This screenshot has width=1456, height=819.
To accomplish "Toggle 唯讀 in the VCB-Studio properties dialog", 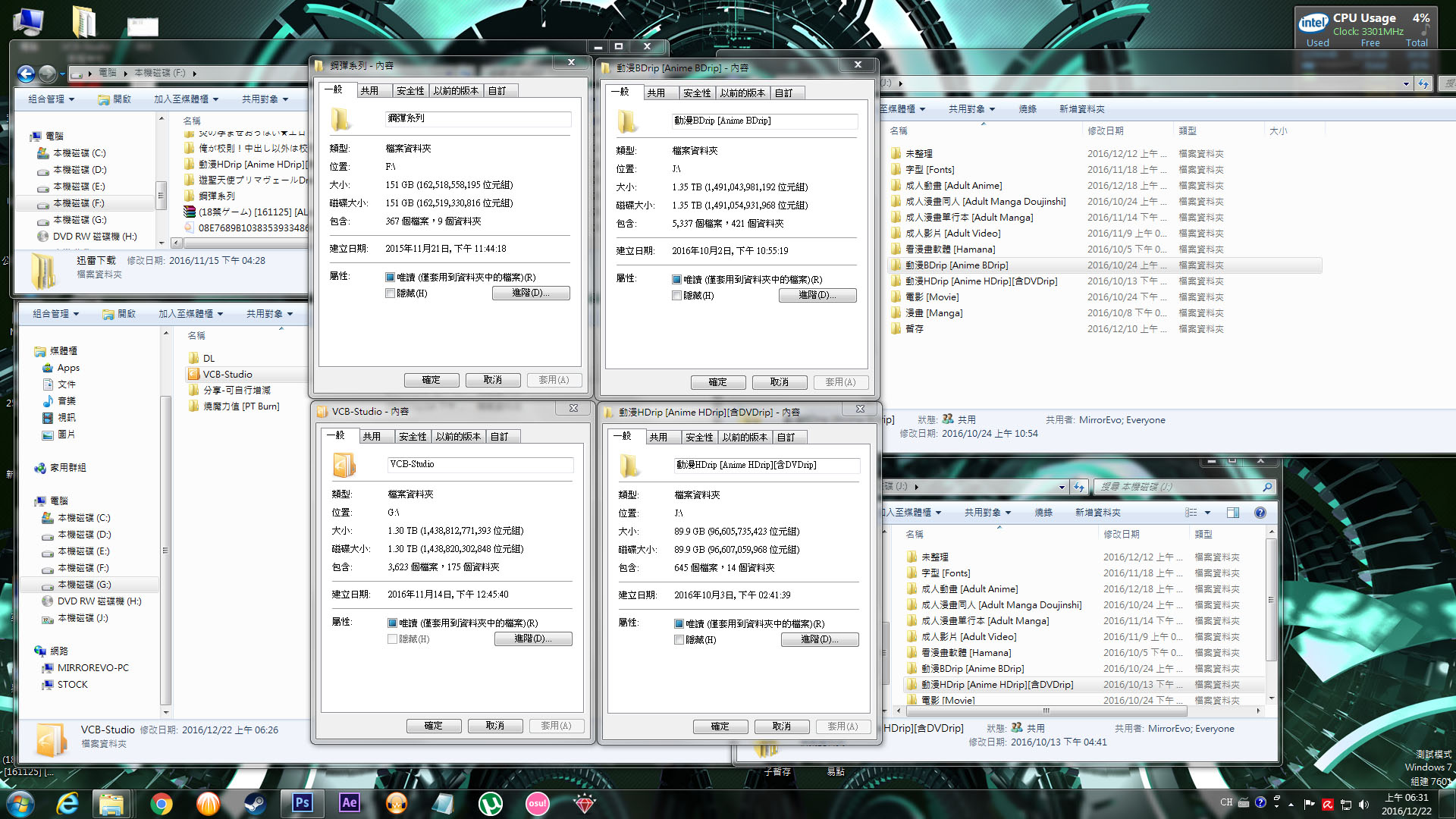I will click(392, 623).
